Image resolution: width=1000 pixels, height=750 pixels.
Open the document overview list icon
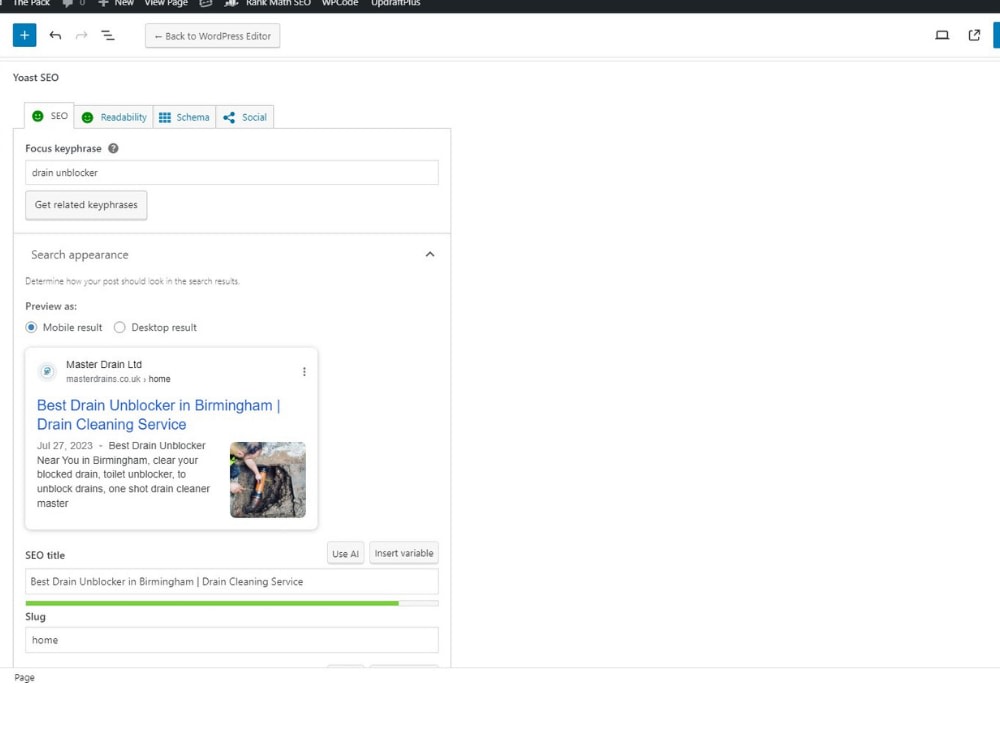[108, 36]
